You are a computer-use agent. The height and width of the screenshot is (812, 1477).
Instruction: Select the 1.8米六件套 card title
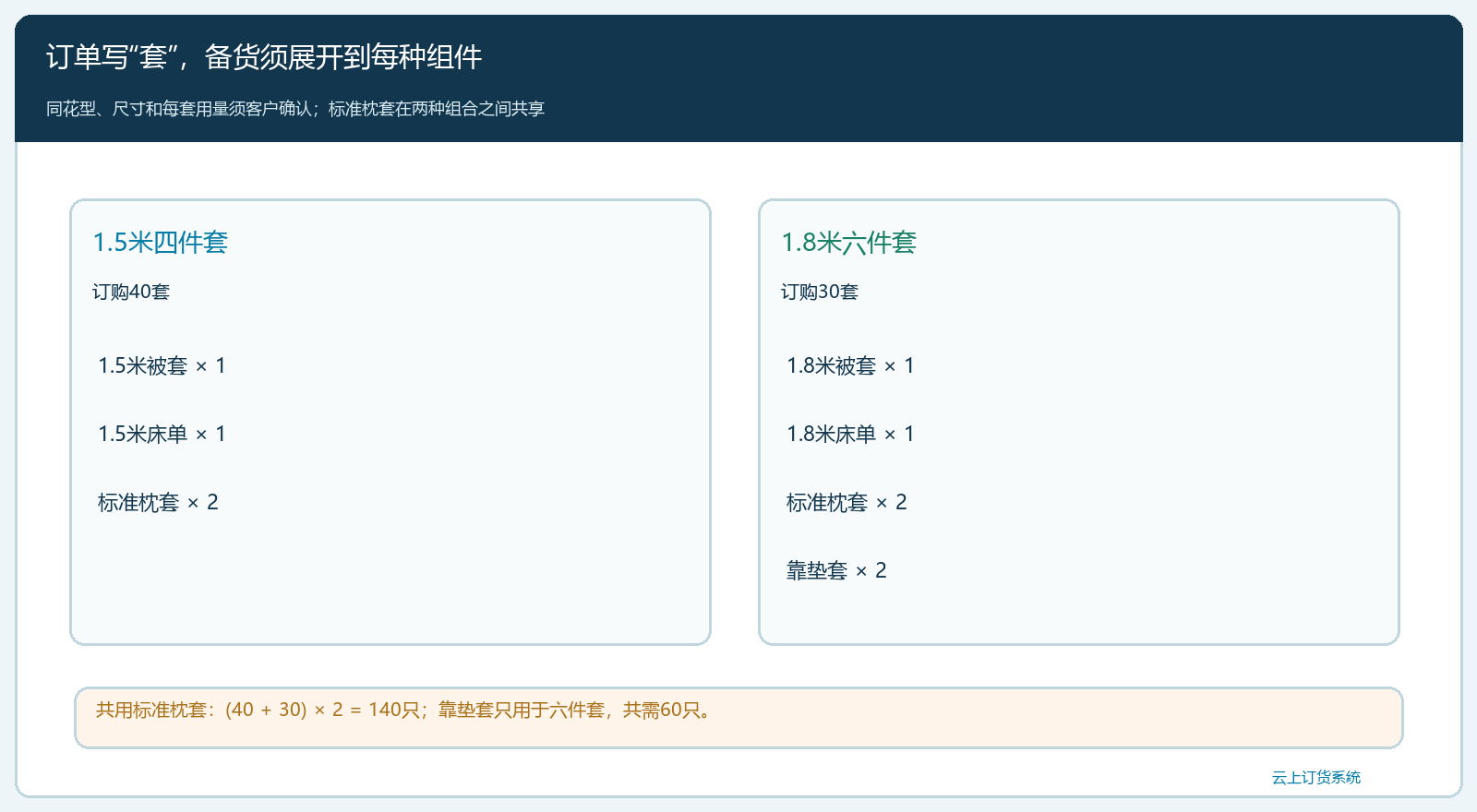click(x=849, y=243)
